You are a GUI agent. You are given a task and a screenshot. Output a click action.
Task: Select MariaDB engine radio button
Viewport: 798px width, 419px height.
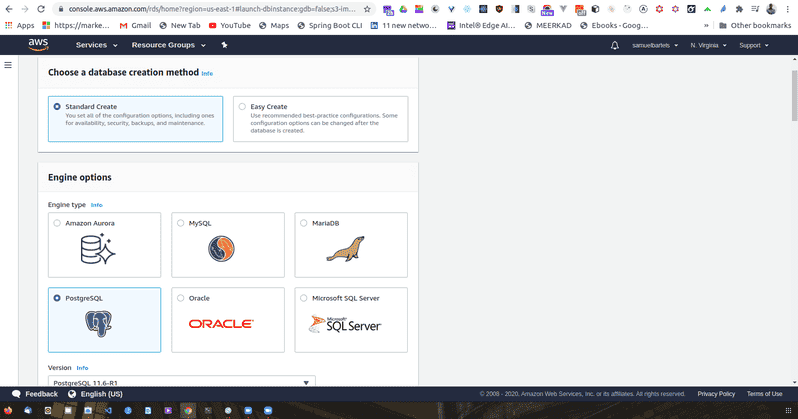pos(304,223)
